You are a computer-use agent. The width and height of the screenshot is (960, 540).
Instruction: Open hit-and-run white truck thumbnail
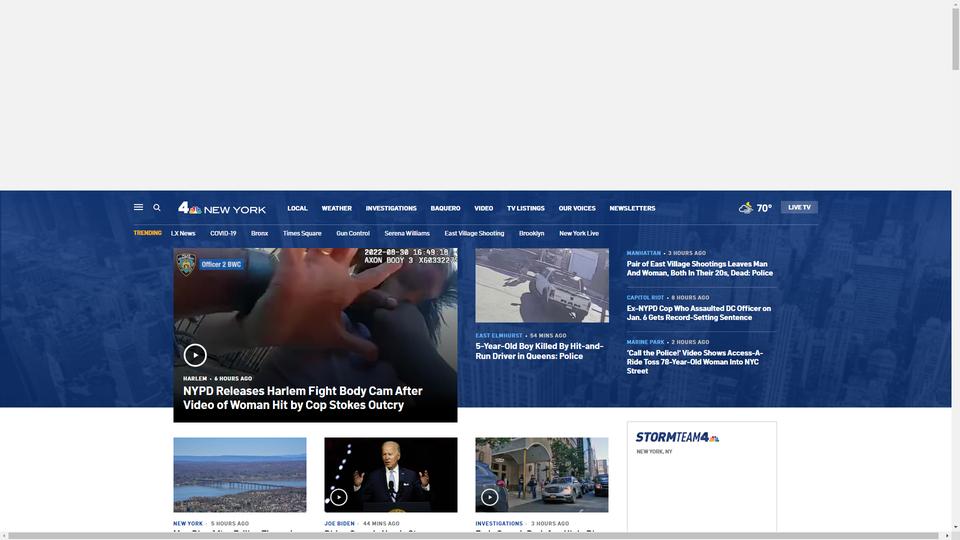(542, 285)
